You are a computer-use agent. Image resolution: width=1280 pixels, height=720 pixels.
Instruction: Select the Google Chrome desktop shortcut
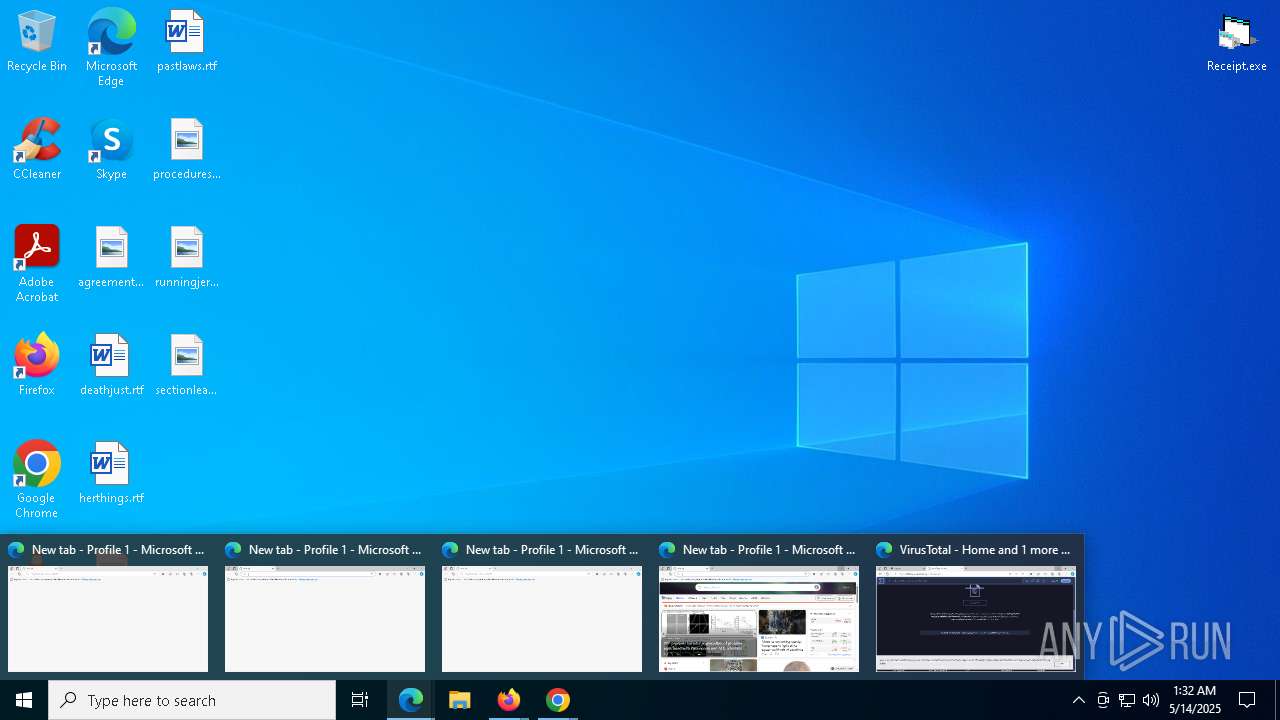pyautogui.click(x=37, y=480)
